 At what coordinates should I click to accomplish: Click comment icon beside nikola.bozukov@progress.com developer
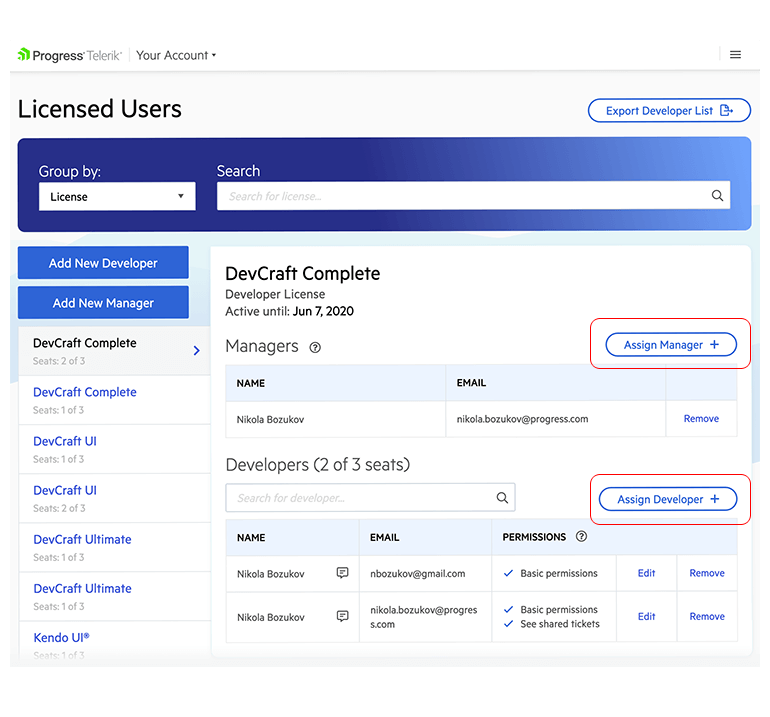[x=342, y=616]
